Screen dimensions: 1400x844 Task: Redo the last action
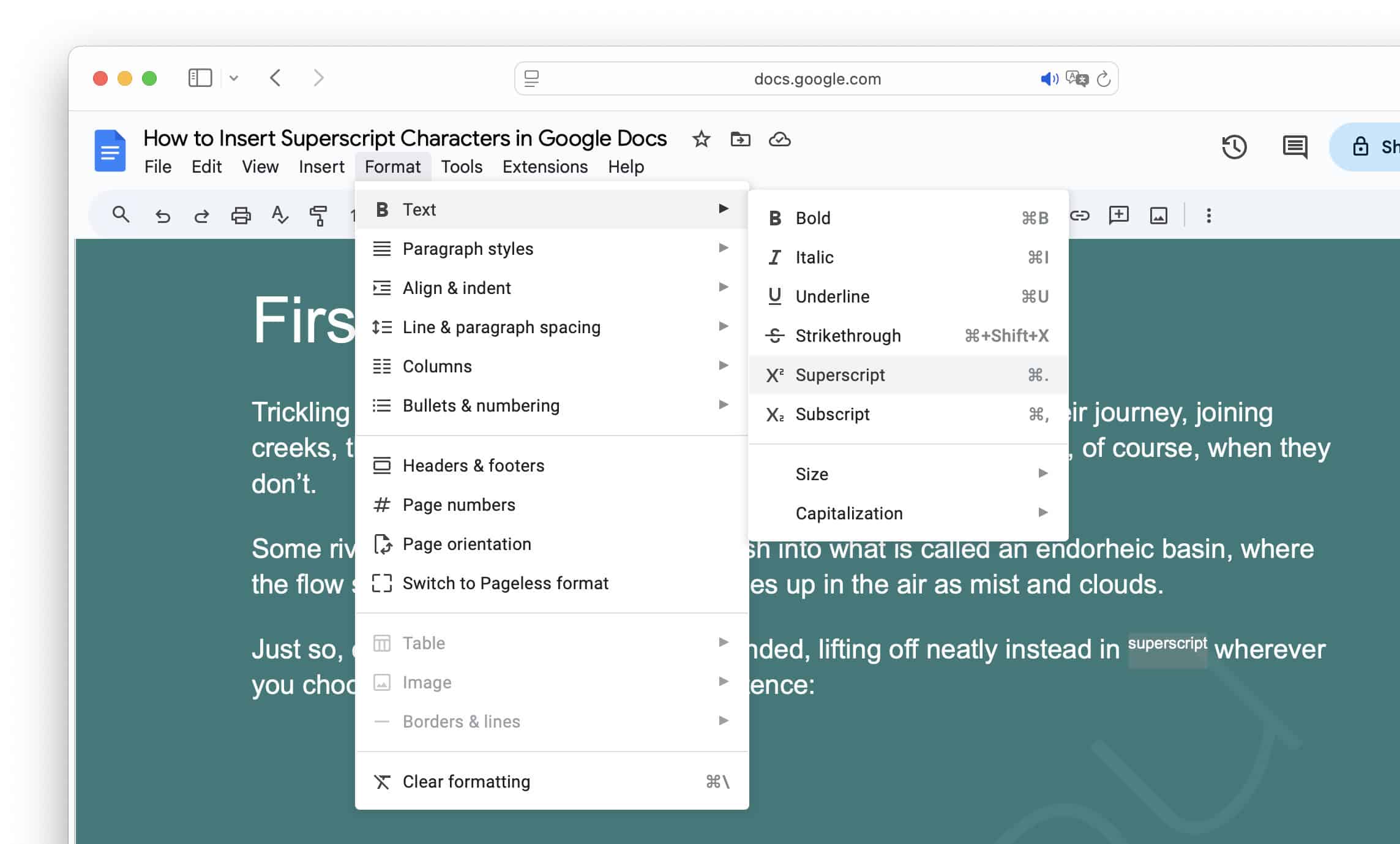tap(201, 215)
